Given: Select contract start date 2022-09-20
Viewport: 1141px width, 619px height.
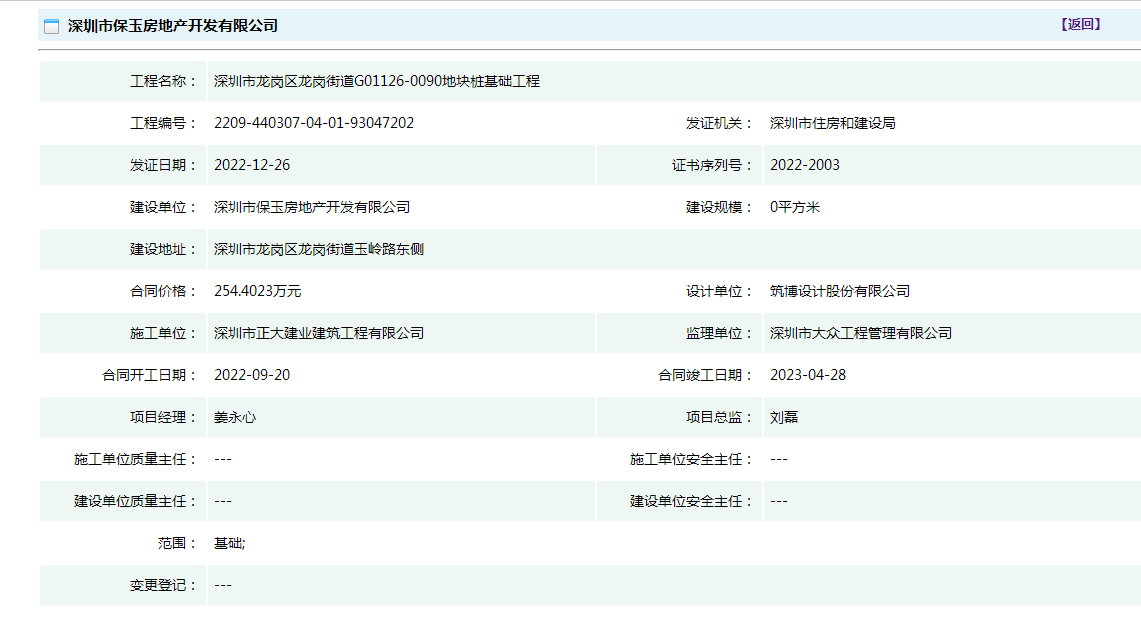Looking at the screenshot, I should pos(252,375).
